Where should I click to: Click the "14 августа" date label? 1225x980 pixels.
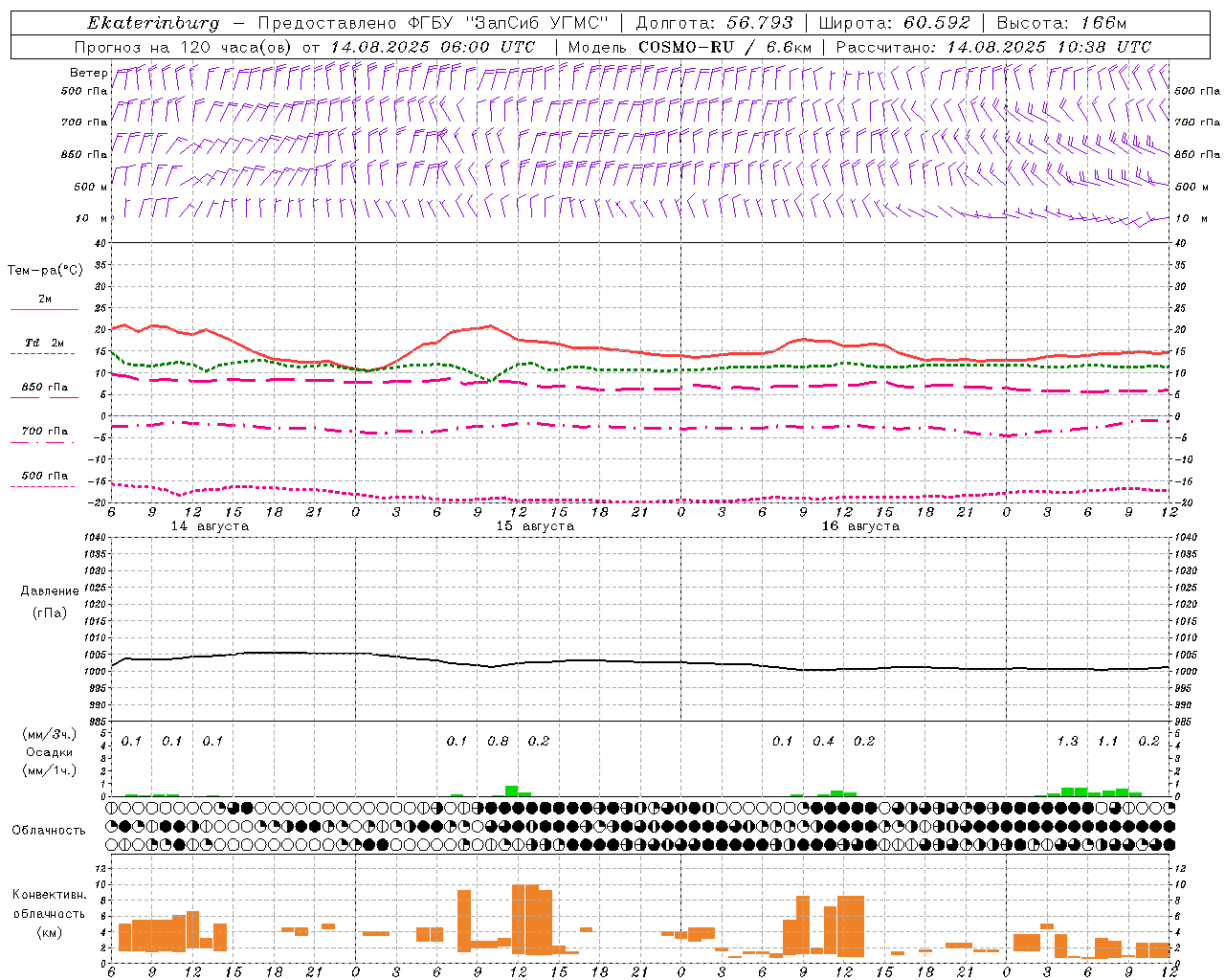point(210,526)
